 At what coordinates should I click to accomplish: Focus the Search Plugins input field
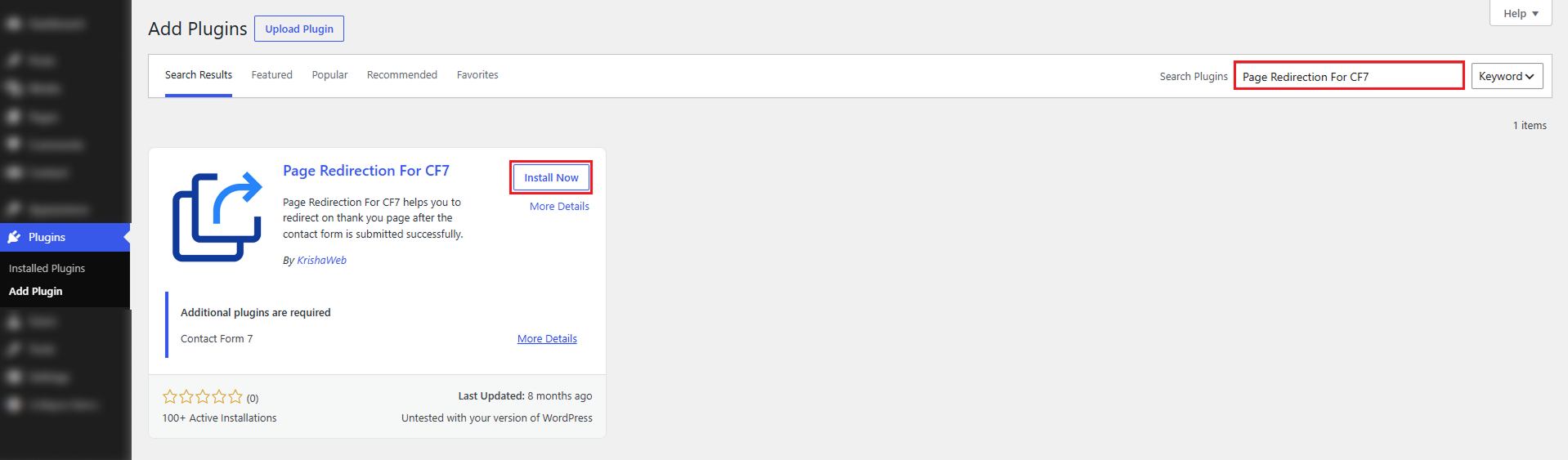[x=1349, y=76]
